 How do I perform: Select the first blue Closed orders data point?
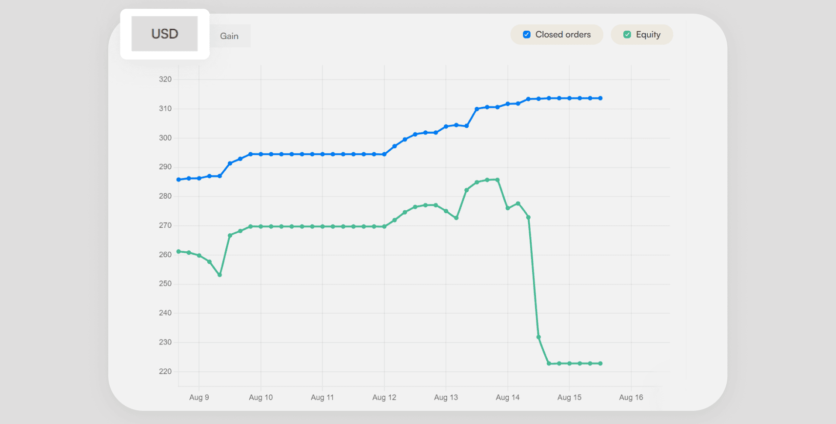(179, 180)
